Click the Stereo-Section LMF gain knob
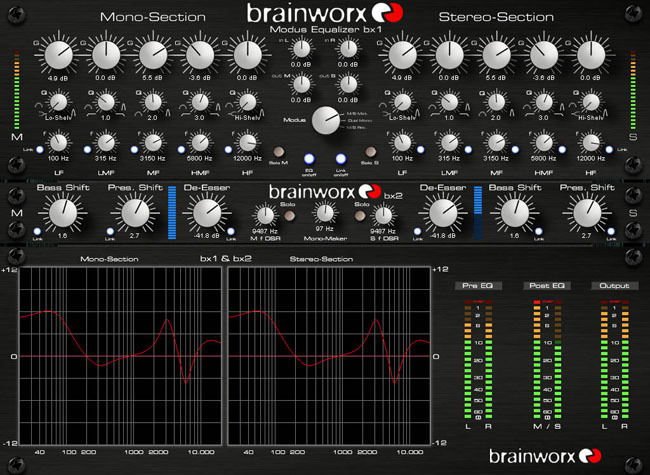This screenshot has height=475, width=650. pos(450,55)
